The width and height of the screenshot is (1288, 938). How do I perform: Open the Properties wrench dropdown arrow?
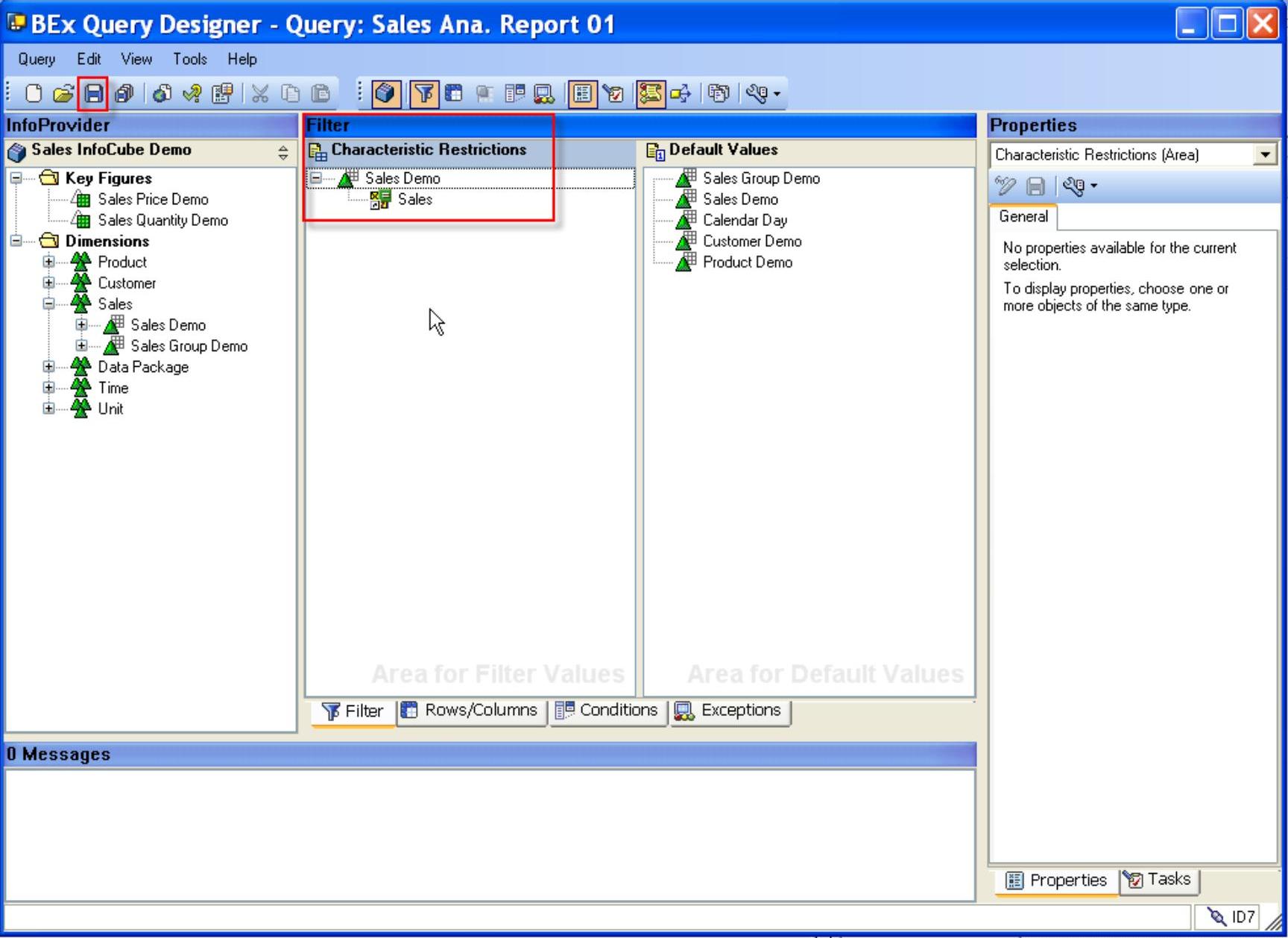coord(1093,186)
